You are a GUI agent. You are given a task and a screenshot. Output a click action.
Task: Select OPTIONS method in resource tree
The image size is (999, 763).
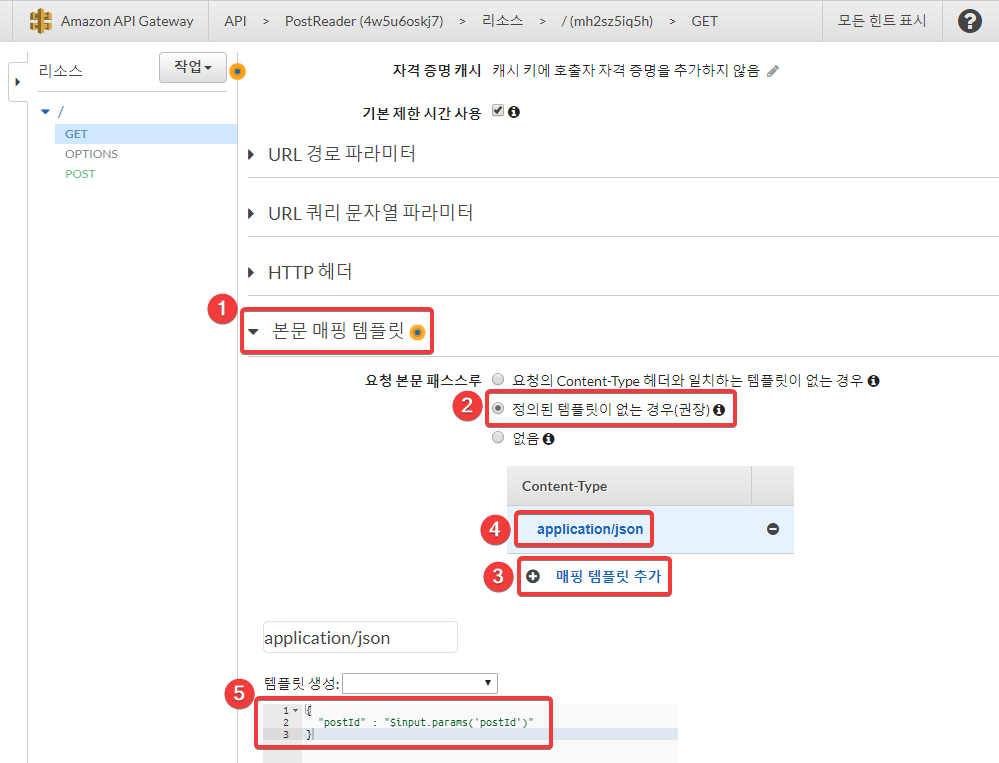pyautogui.click(x=91, y=154)
